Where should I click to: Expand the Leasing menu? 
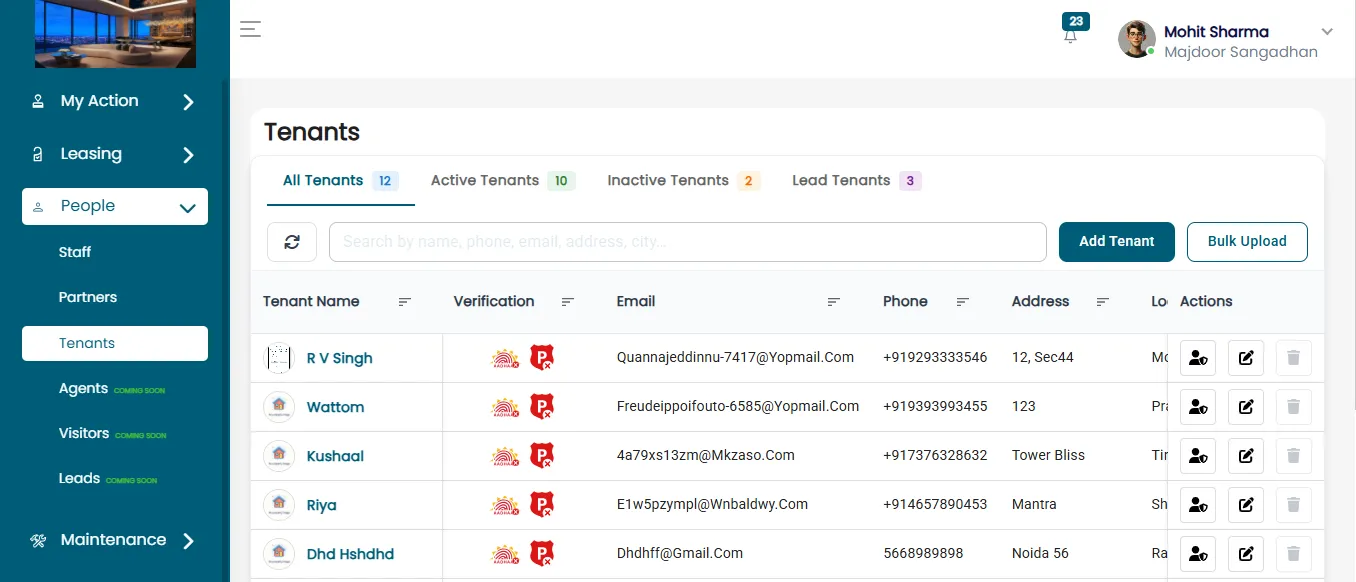point(115,154)
